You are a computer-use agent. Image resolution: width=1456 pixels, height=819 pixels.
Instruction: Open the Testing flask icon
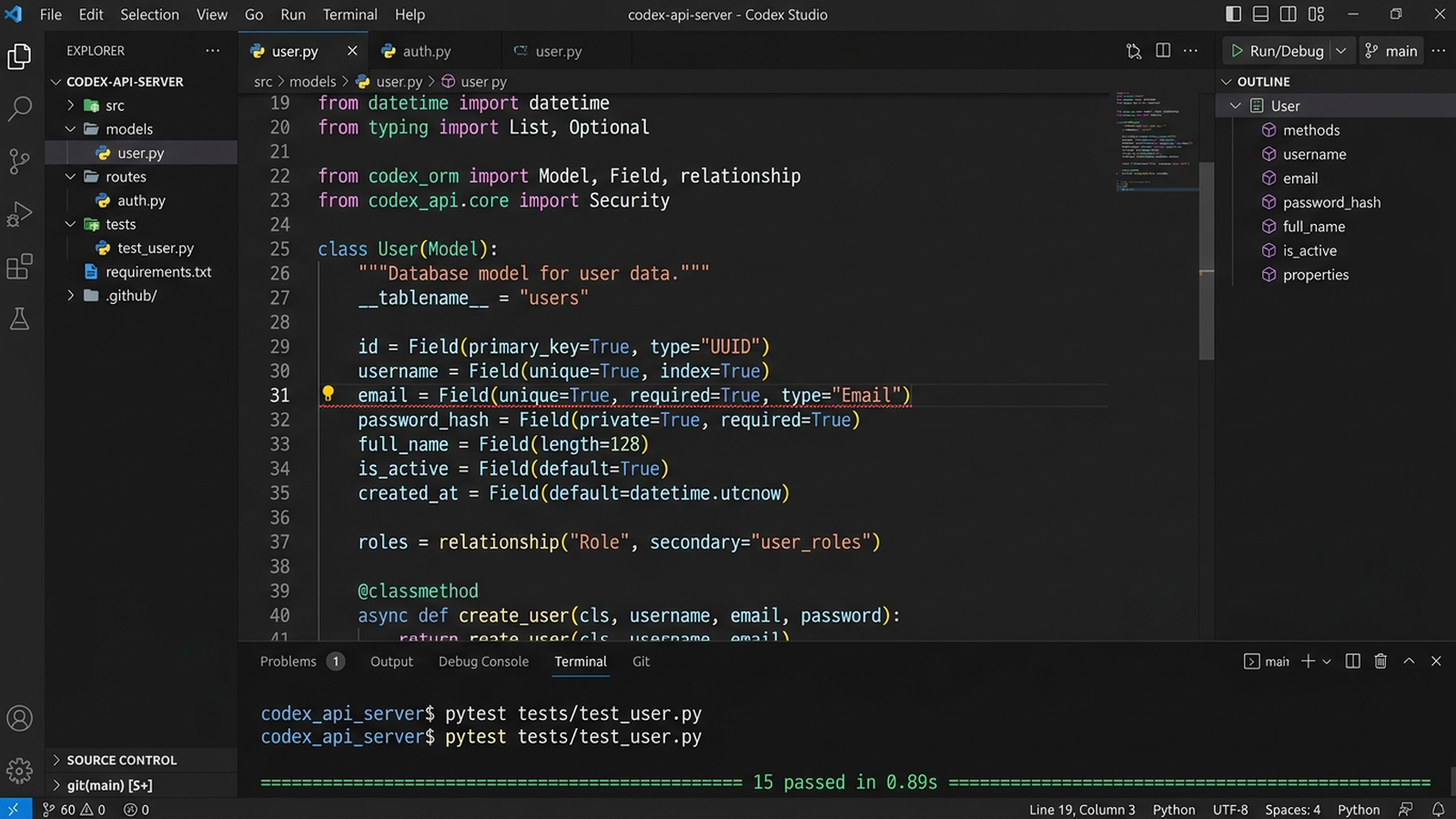click(x=19, y=318)
